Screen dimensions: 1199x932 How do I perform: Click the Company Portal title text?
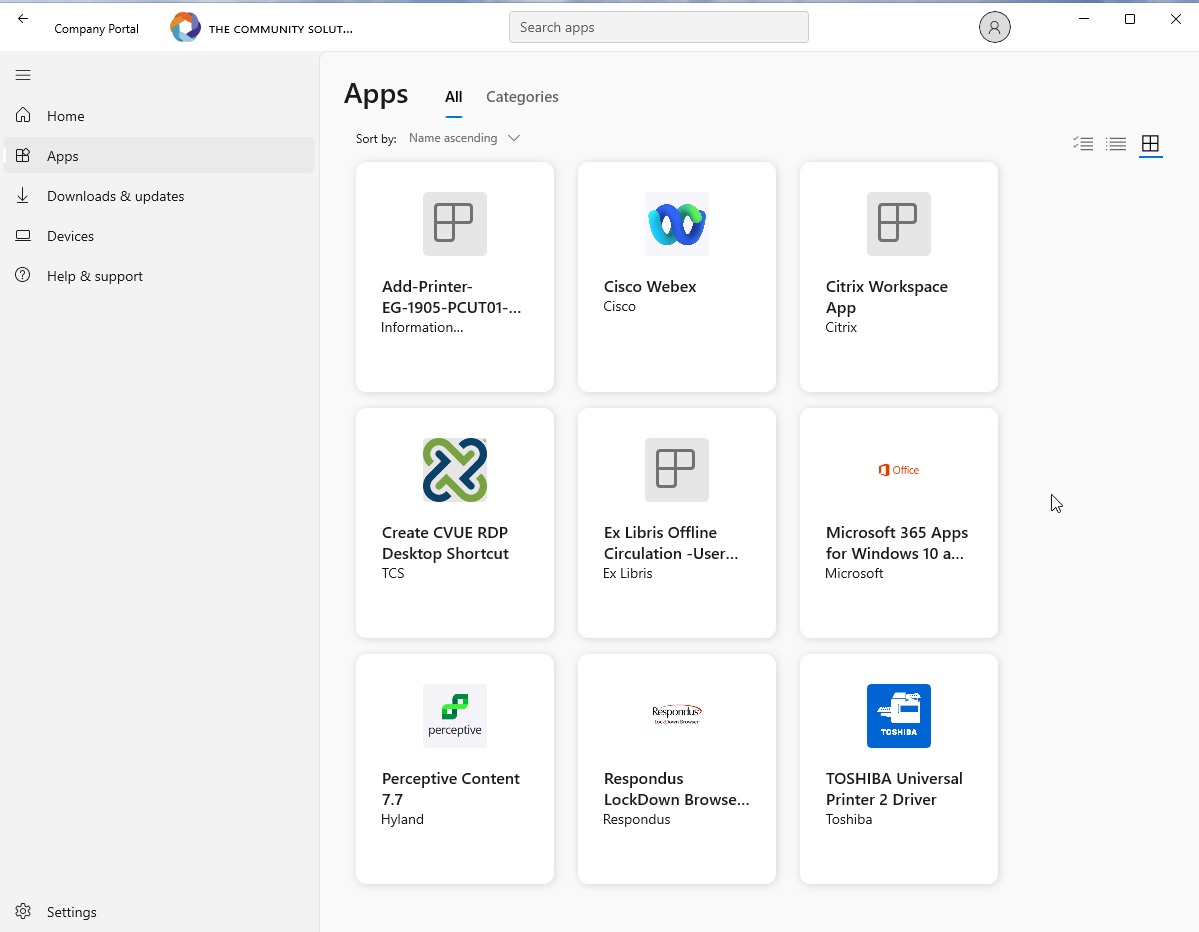96,29
